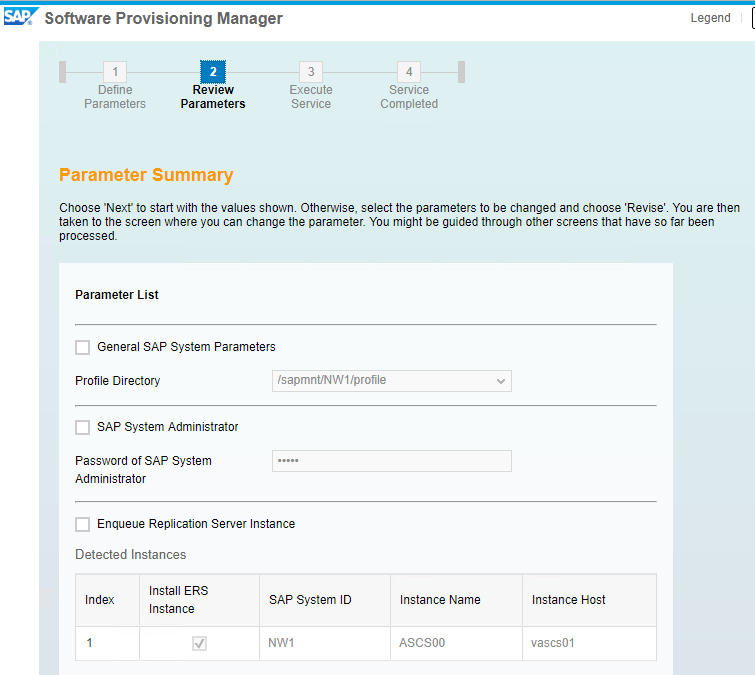
Task: Click the roadmap end marker
Action: tap(461, 72)
